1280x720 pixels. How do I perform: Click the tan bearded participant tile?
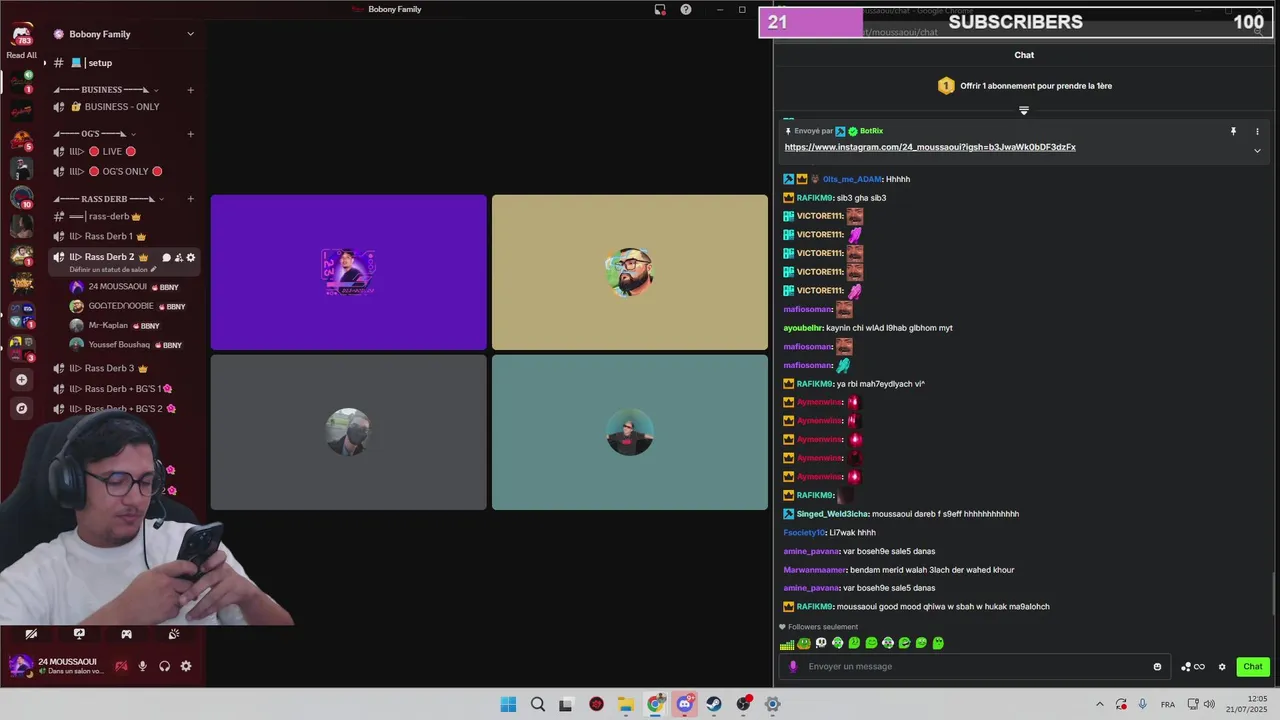point(630,272)
